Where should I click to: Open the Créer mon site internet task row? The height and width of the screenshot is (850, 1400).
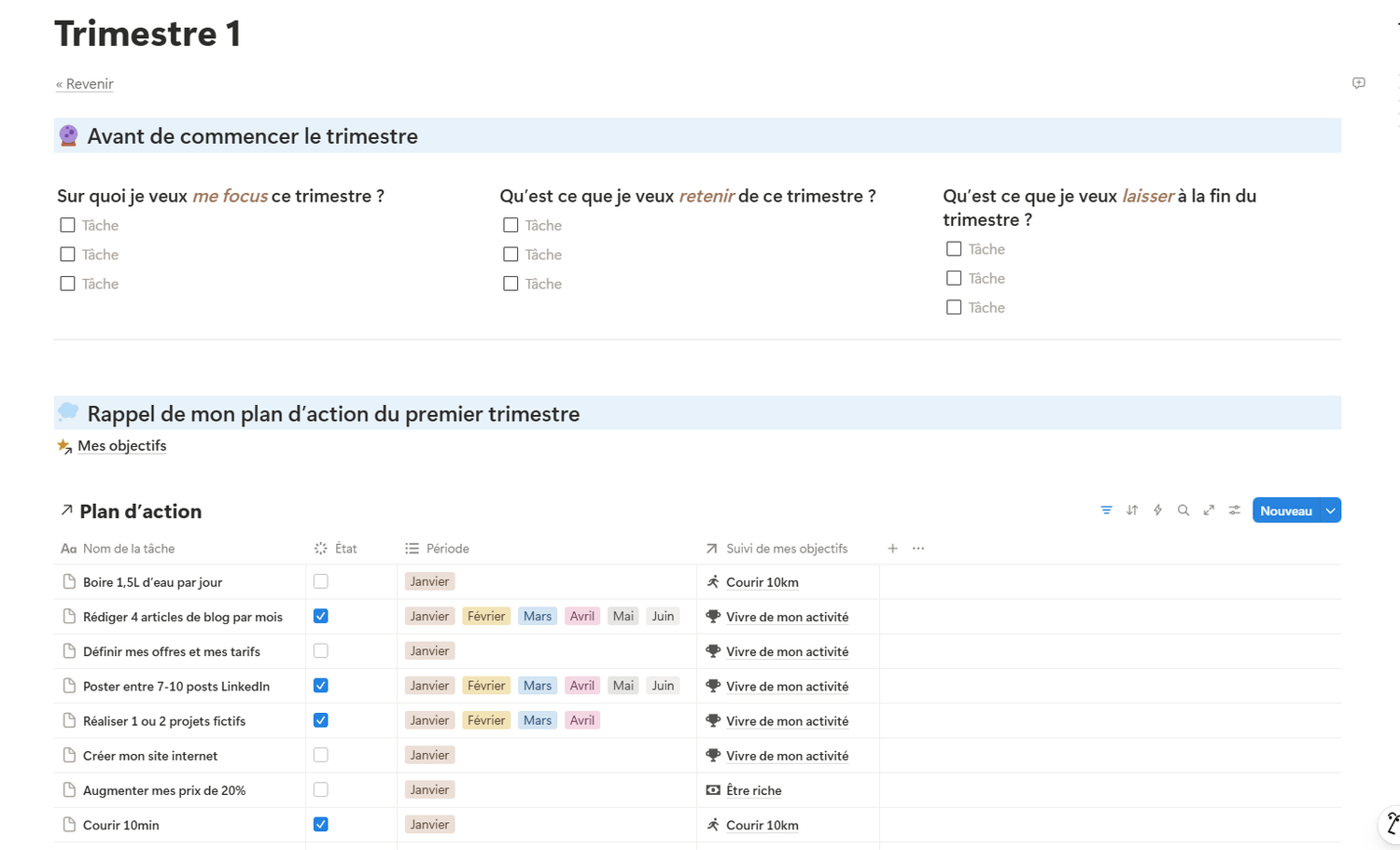pos(150,756)
